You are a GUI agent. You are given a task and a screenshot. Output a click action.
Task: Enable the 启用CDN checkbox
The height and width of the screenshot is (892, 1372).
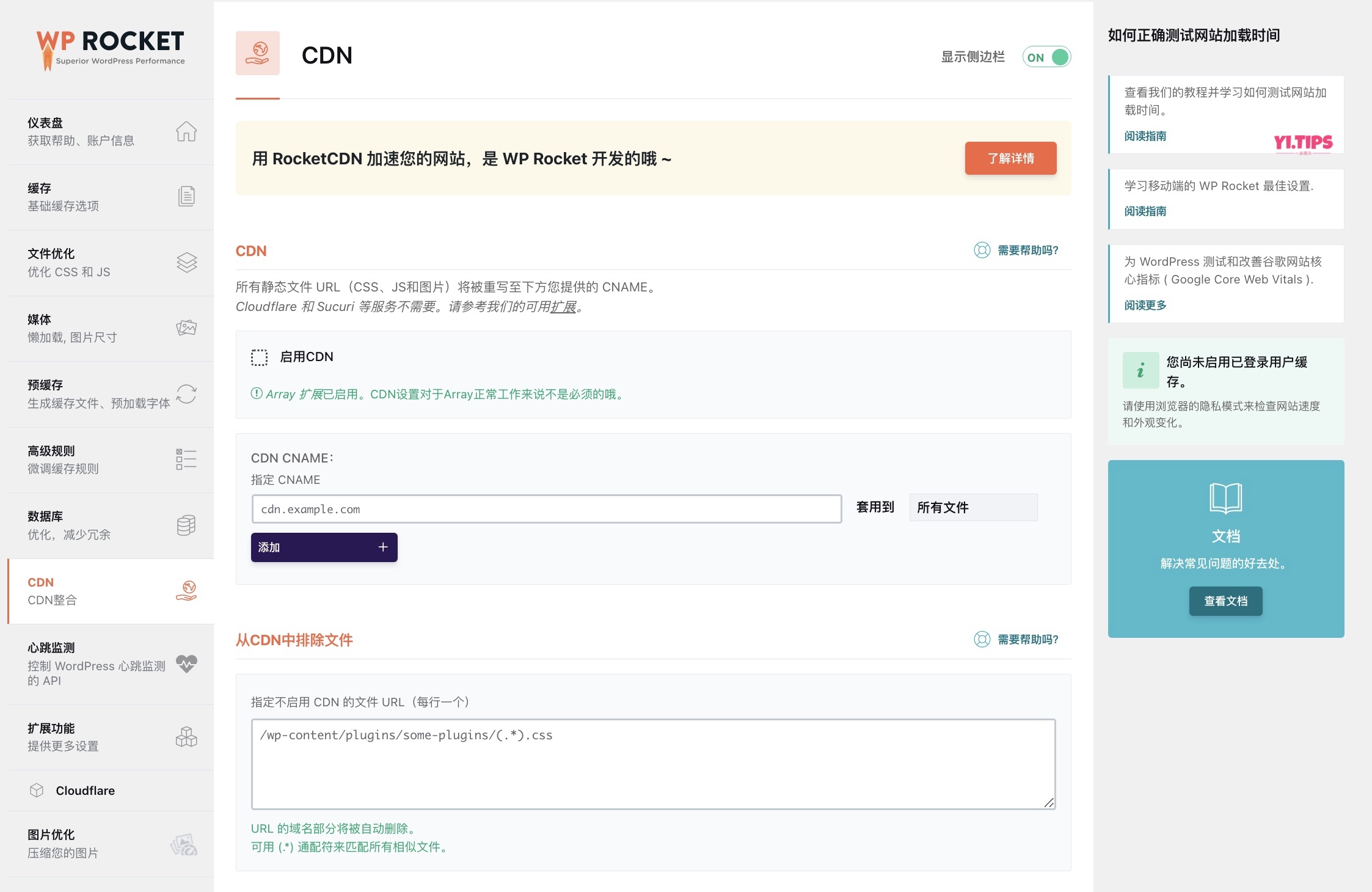259,357
